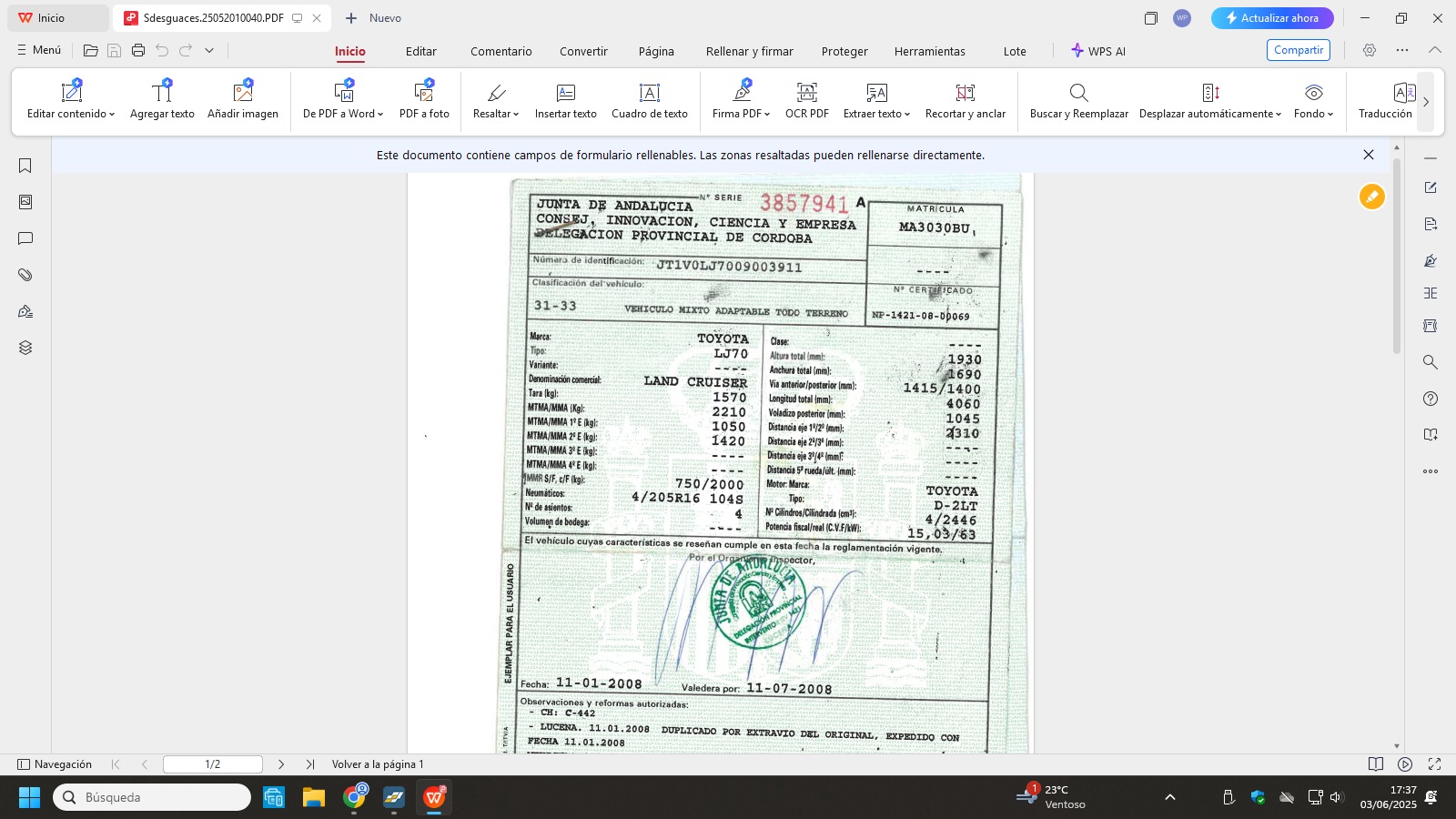Expand the Editar contenido dropdown arrow
1456x819 pixels.
pyautogui.click(x=112, y=115)
